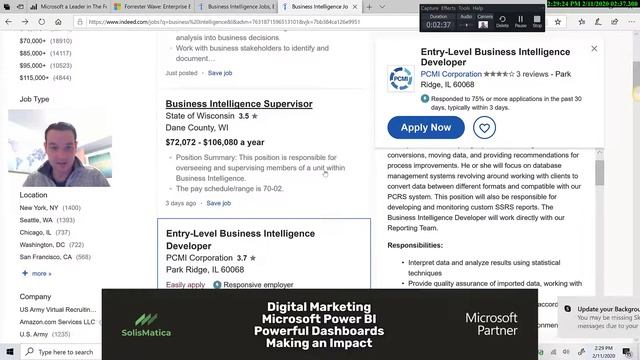Save the Business Intelligence Supervisor job

pyautogui.click(x=218, y=203)
